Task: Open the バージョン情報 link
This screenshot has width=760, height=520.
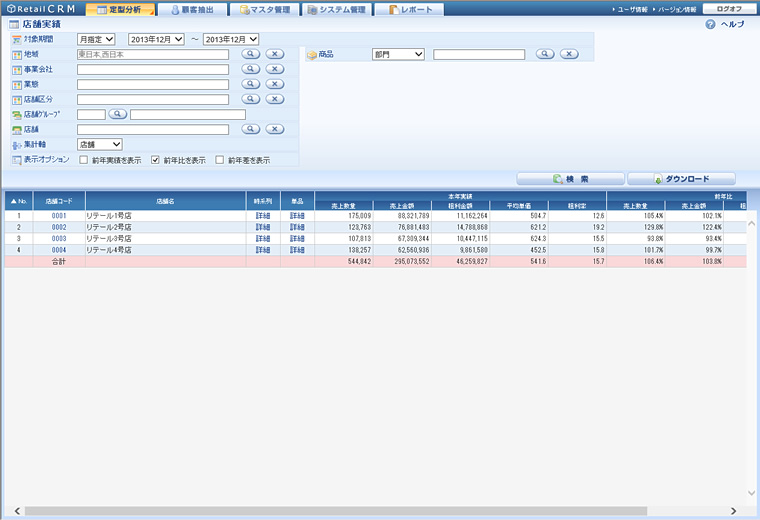Action: 677,9
